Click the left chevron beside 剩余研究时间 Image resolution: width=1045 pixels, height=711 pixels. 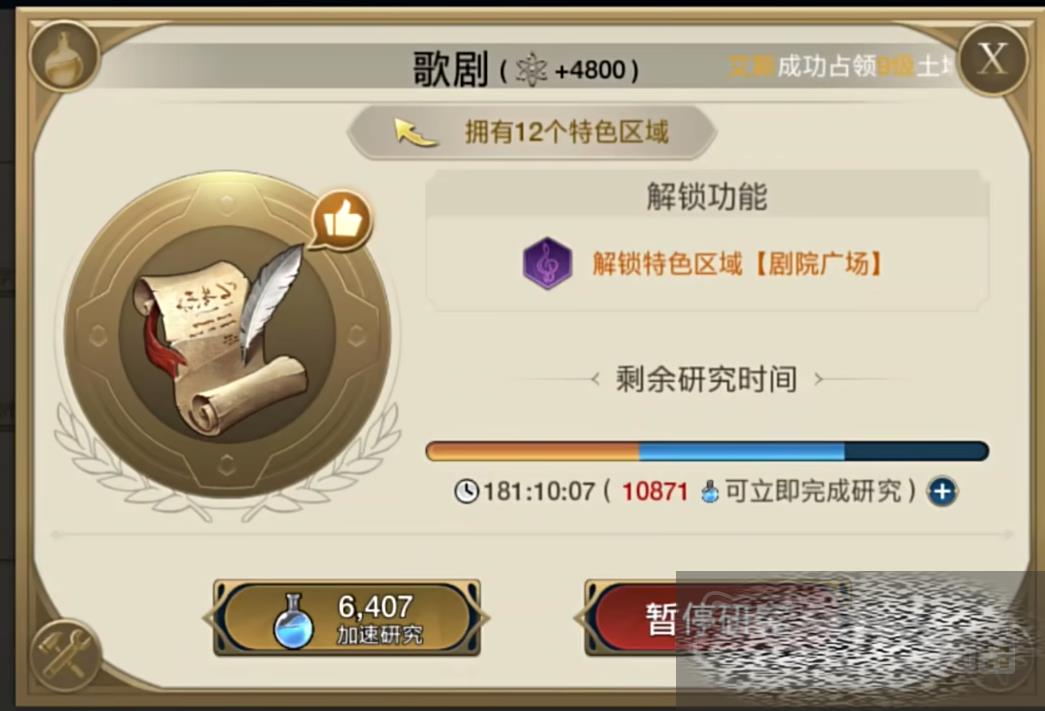594,379
